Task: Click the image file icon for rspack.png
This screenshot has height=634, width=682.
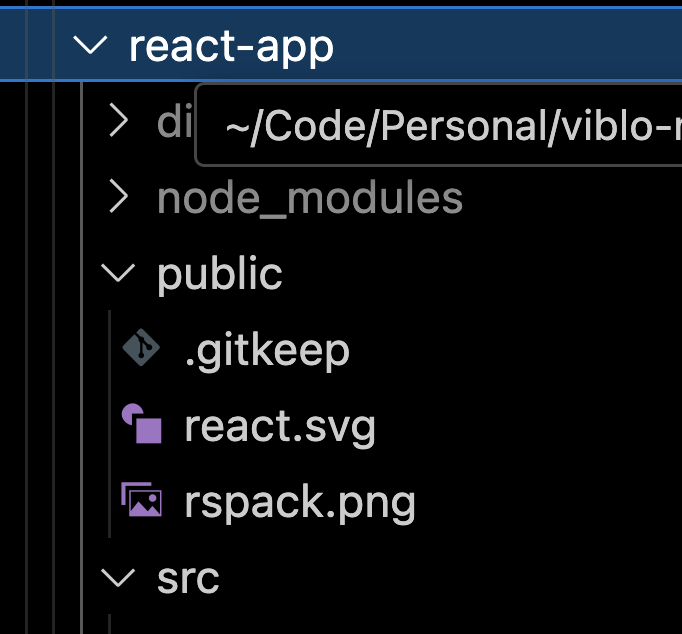Action: click(141, 500)
